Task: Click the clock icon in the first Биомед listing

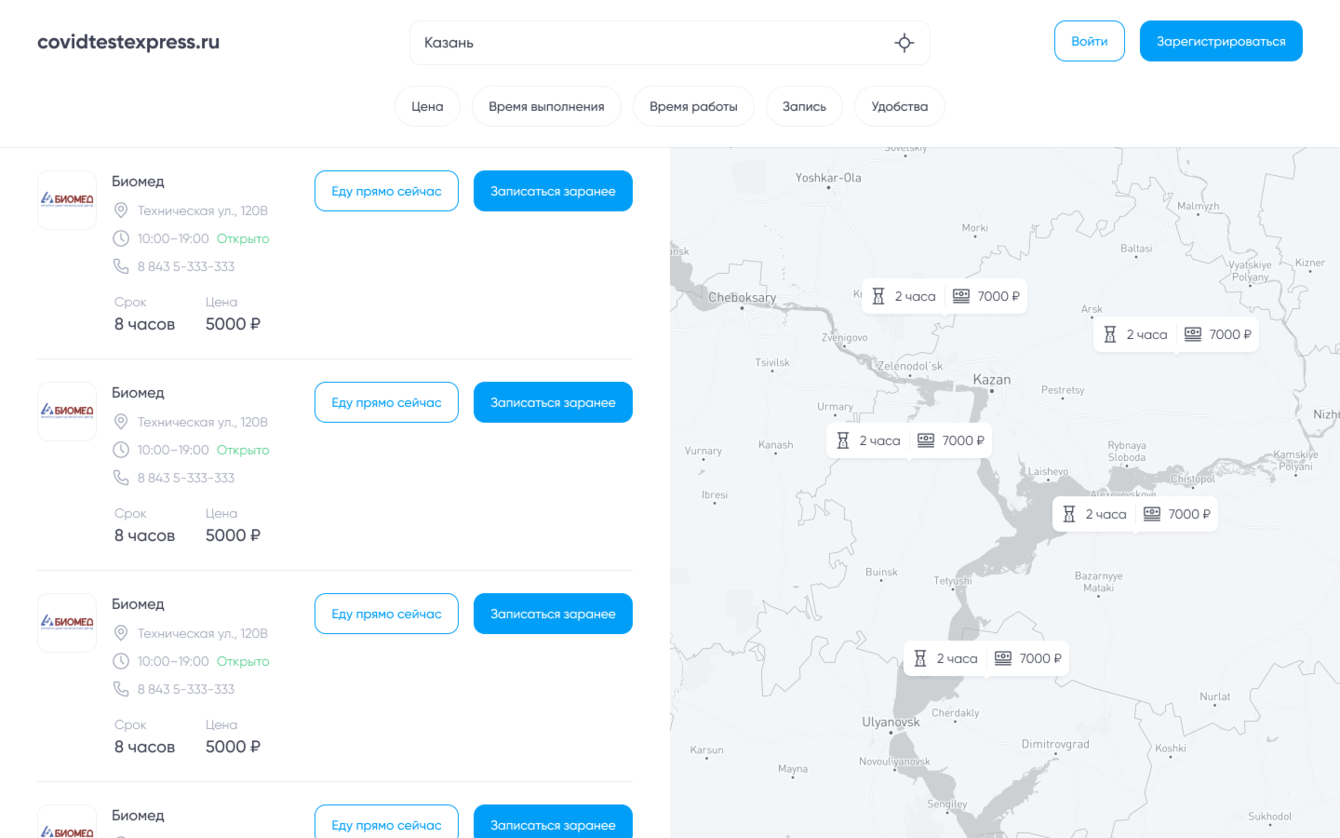Action: pyautogui.click(x=121, y=238)
